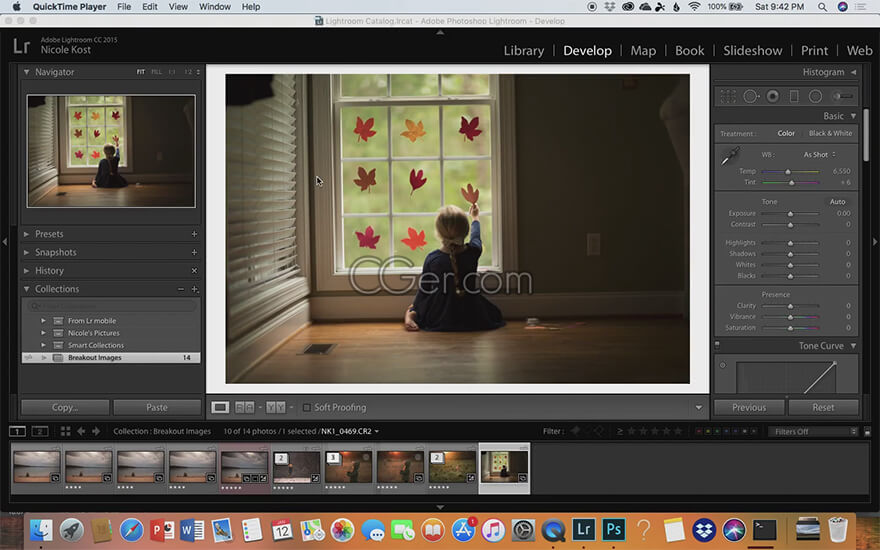
Task: Set Treatment to Color
Action: [786, 134]
